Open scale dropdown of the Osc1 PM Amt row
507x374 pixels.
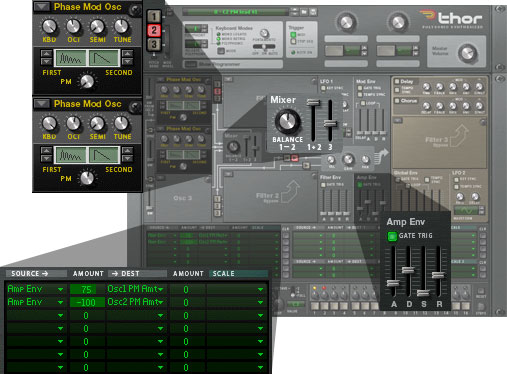pos(260,289)
